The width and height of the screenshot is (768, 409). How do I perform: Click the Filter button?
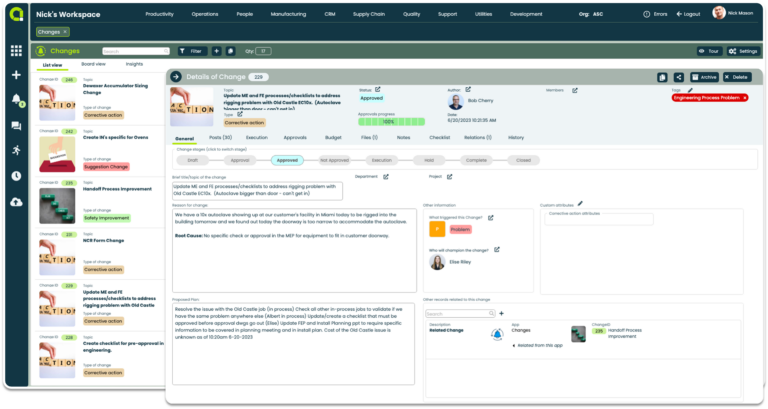[x=192, y=51]
